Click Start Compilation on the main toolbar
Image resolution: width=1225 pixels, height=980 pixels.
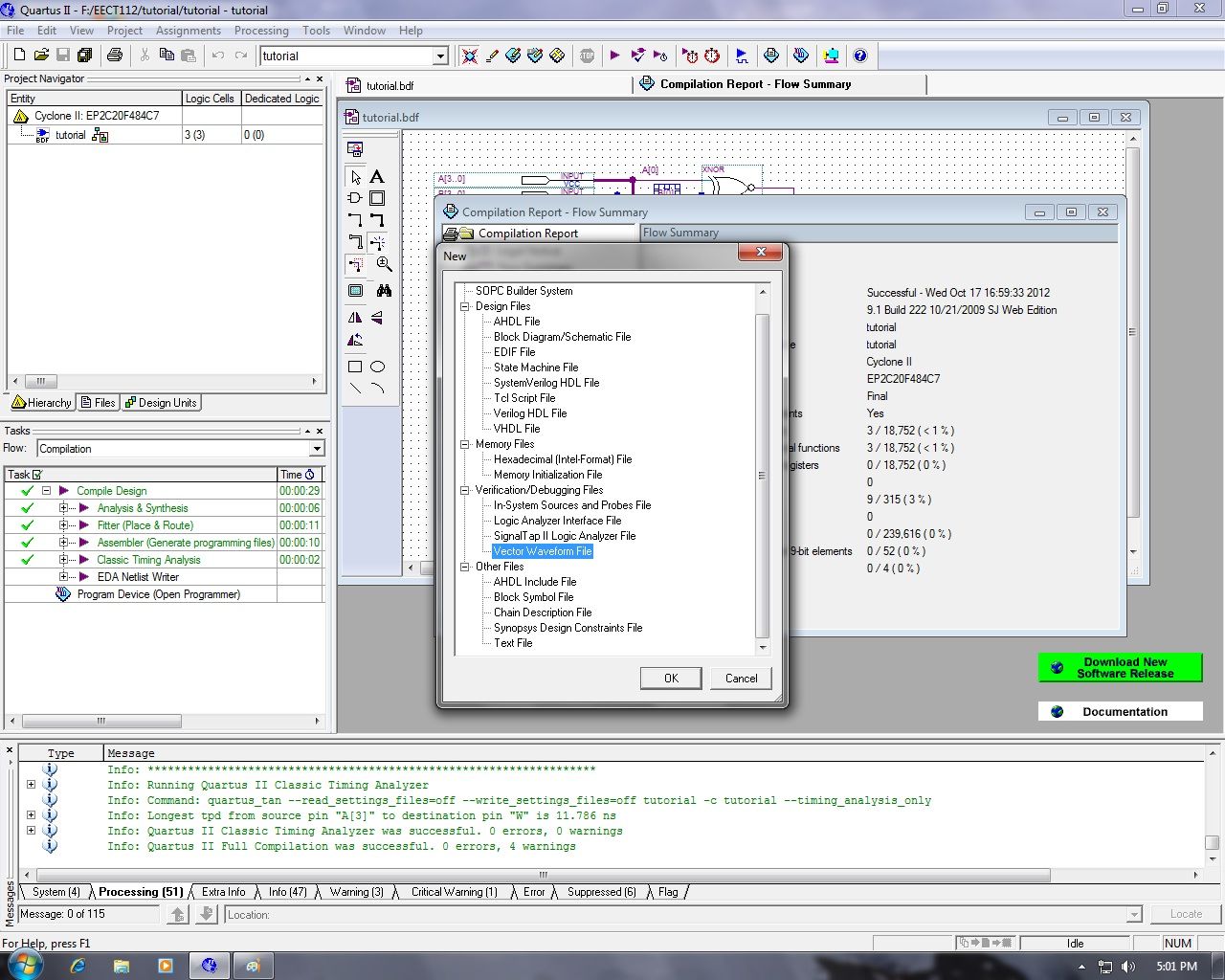point(613,56)
